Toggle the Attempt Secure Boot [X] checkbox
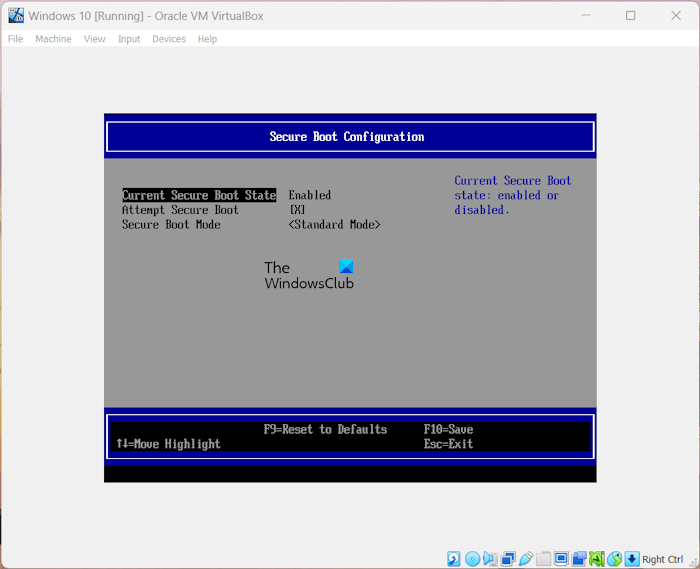The image size is (700, 569). 297,210
